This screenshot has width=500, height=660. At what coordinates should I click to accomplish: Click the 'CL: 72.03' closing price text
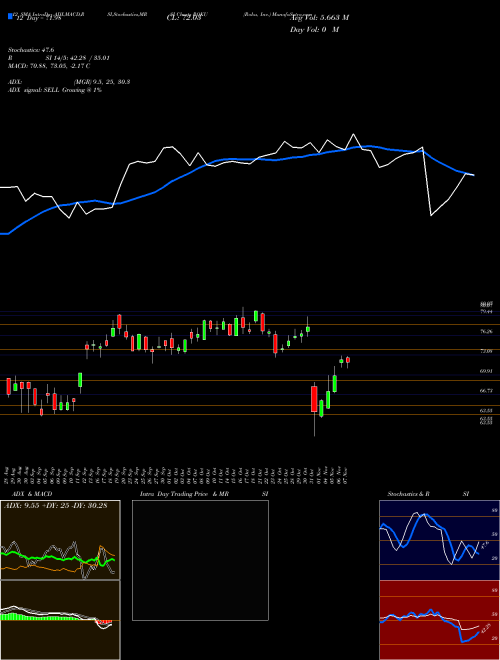pos(184,18)
